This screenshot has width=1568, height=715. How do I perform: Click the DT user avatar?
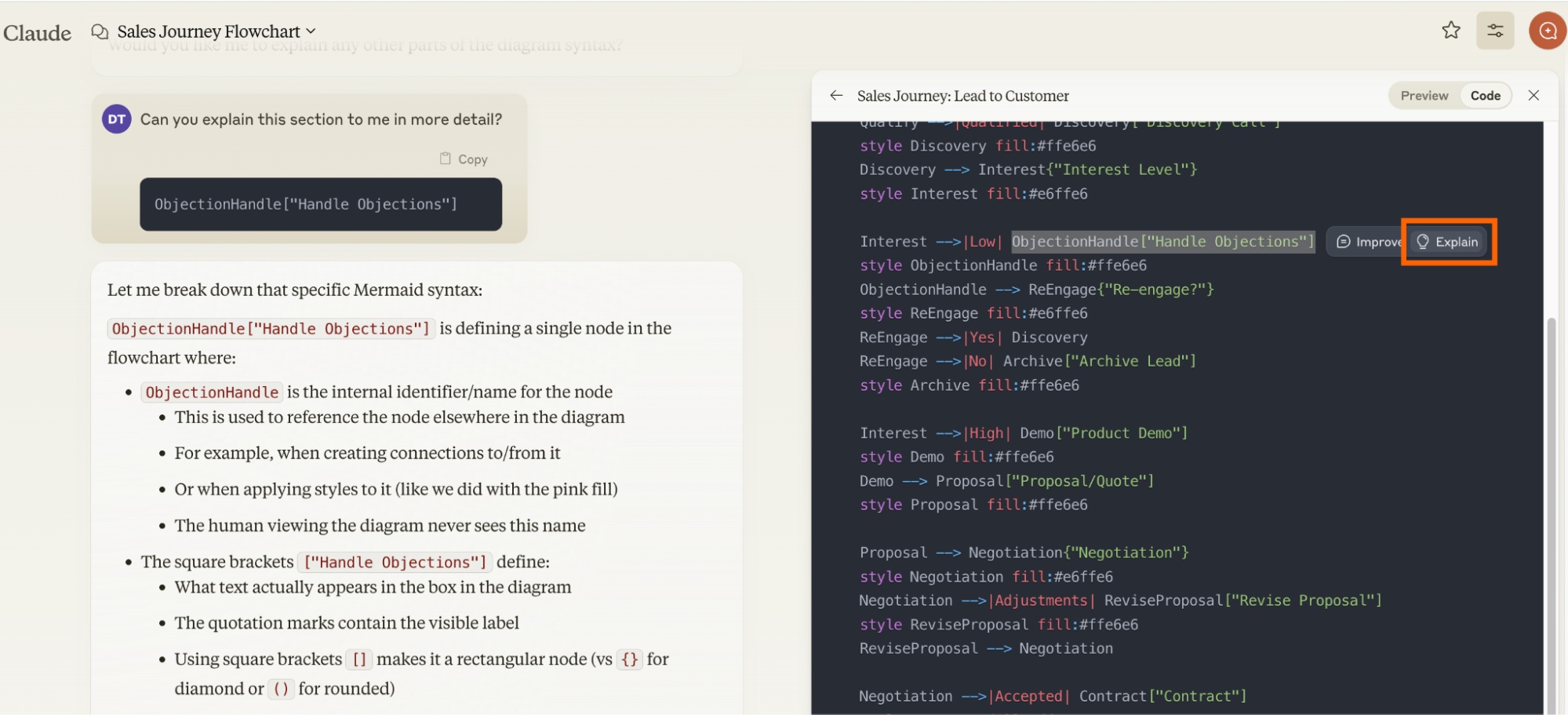pyautogui.click(x=117, y=119)
